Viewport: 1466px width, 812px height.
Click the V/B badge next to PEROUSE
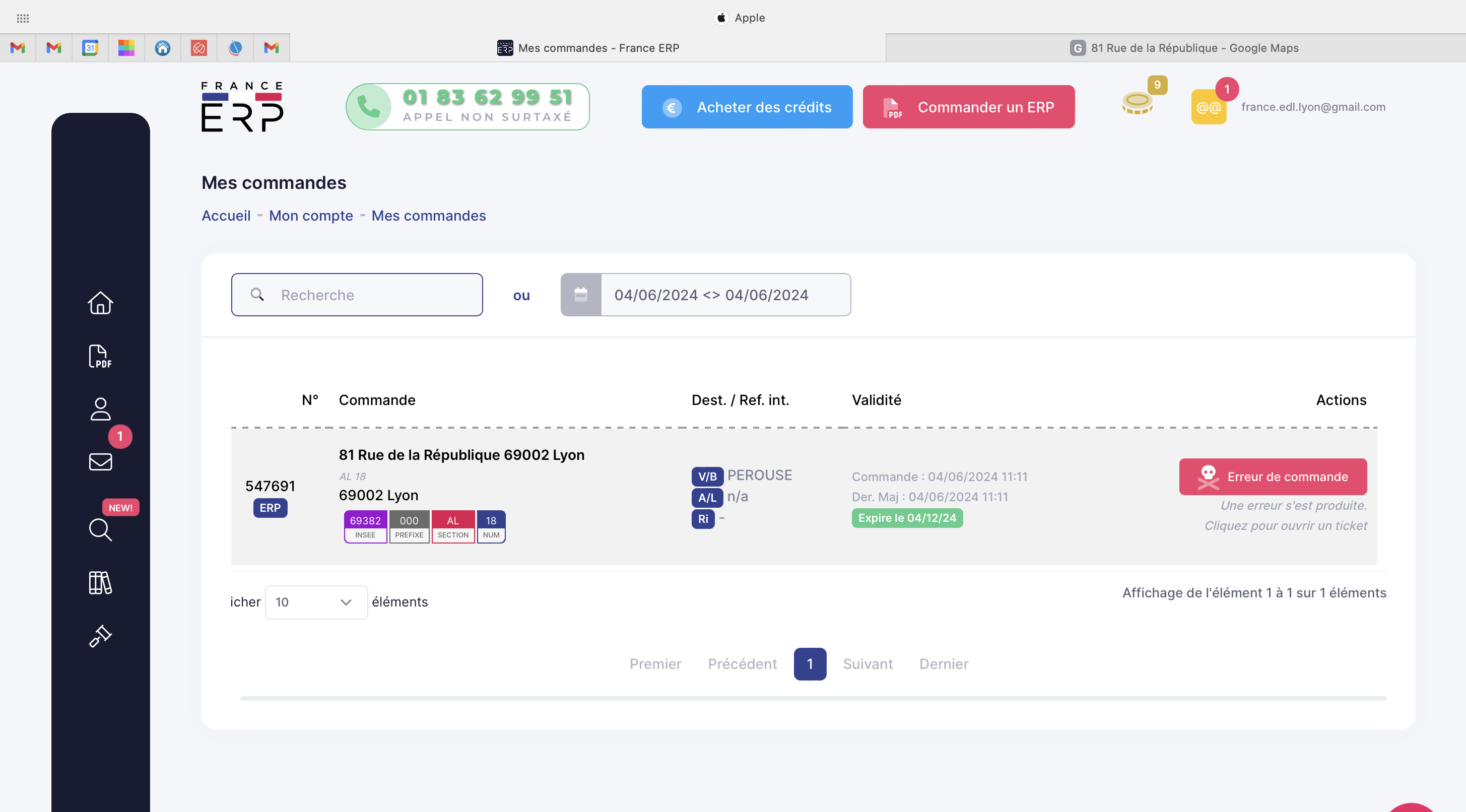click(x=707, y=477)
